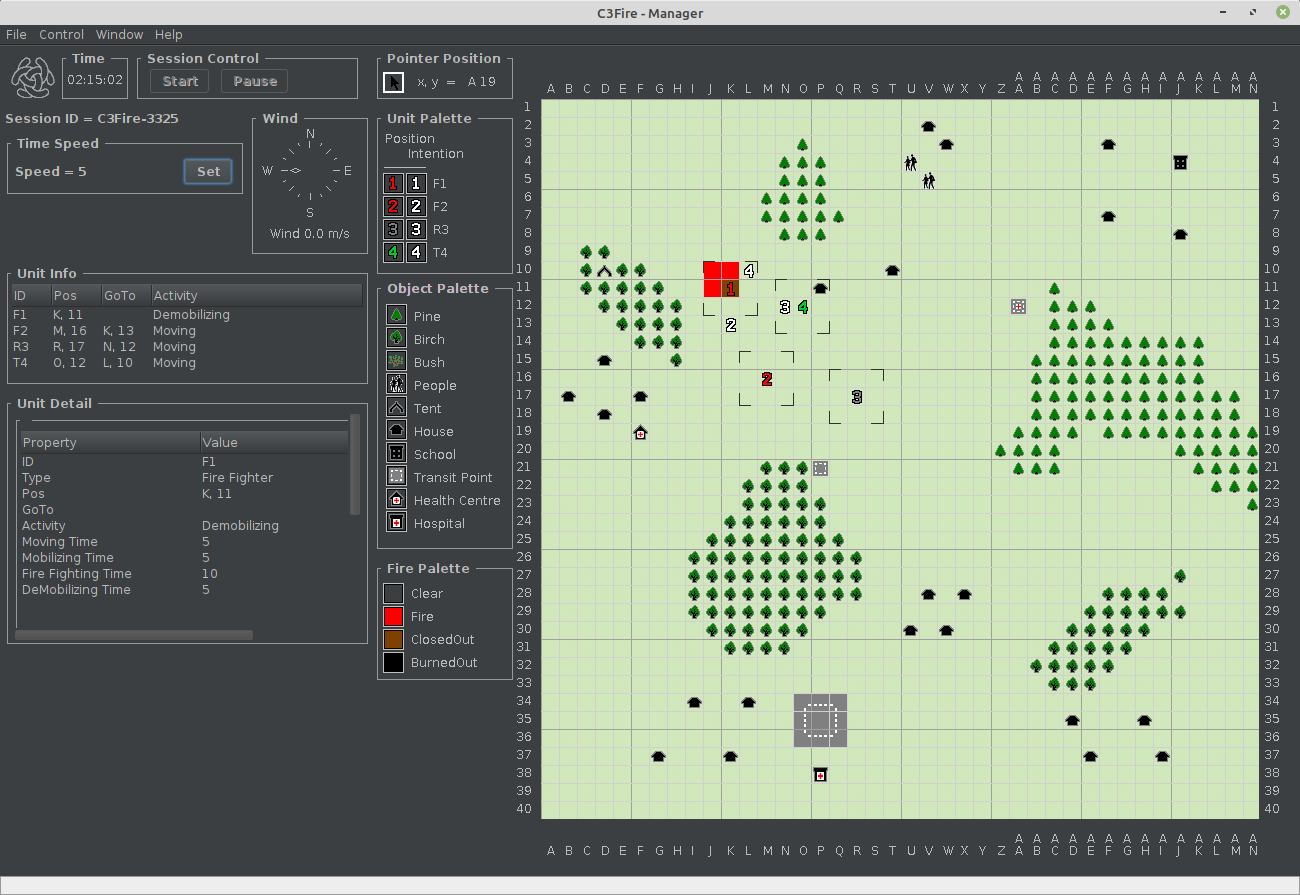This screenshot has width=1300, height=895.
Task: Pick the brown ClosedOut swatch
Action: (394, 640)
